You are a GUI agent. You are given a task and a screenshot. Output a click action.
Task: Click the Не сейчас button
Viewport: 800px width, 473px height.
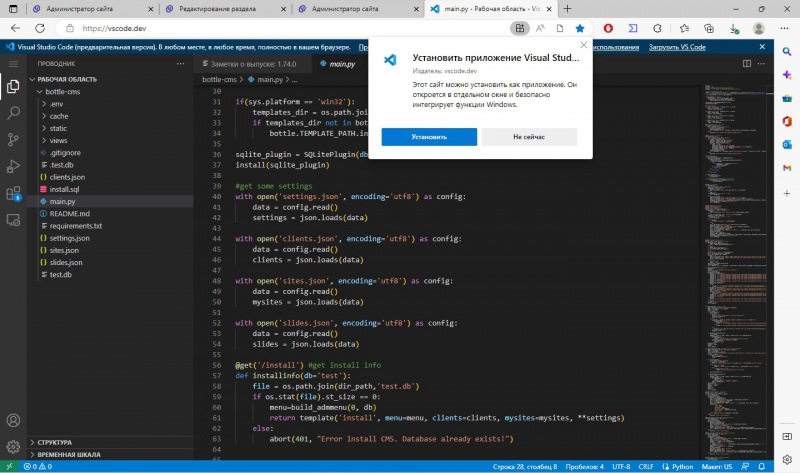click(x=529, y=137)
